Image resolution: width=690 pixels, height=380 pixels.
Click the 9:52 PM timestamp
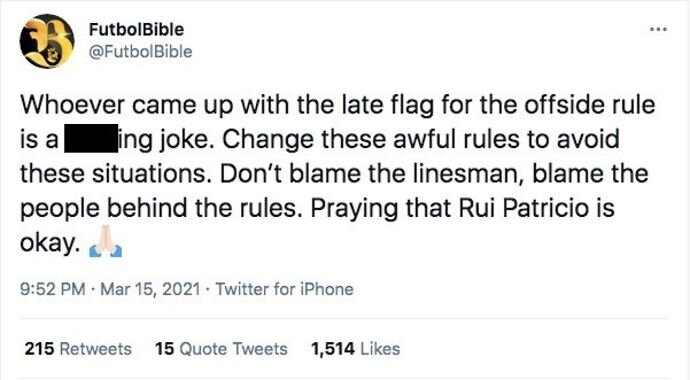53,289
